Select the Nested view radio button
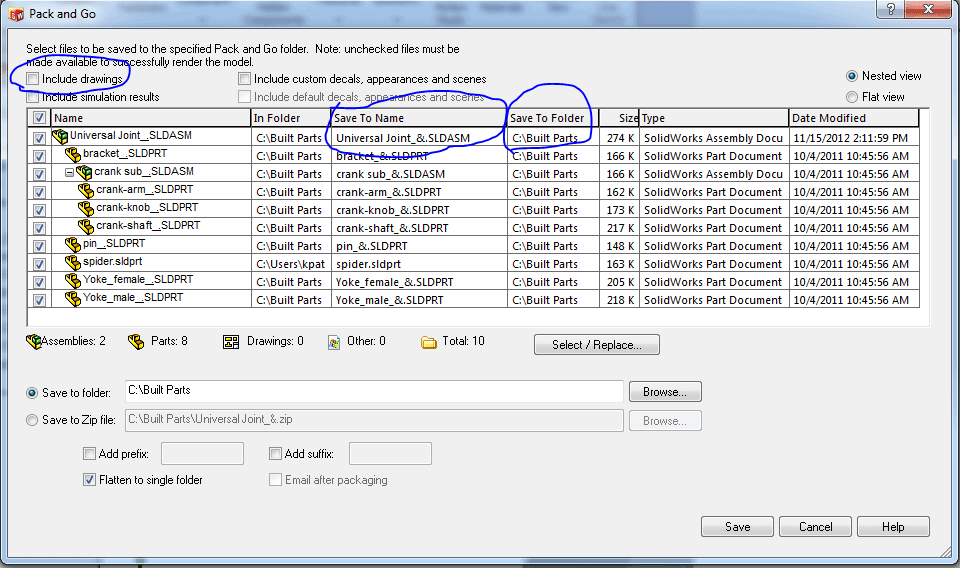Image resolution: width=960 pixels, height=568 pixels. 852,77
